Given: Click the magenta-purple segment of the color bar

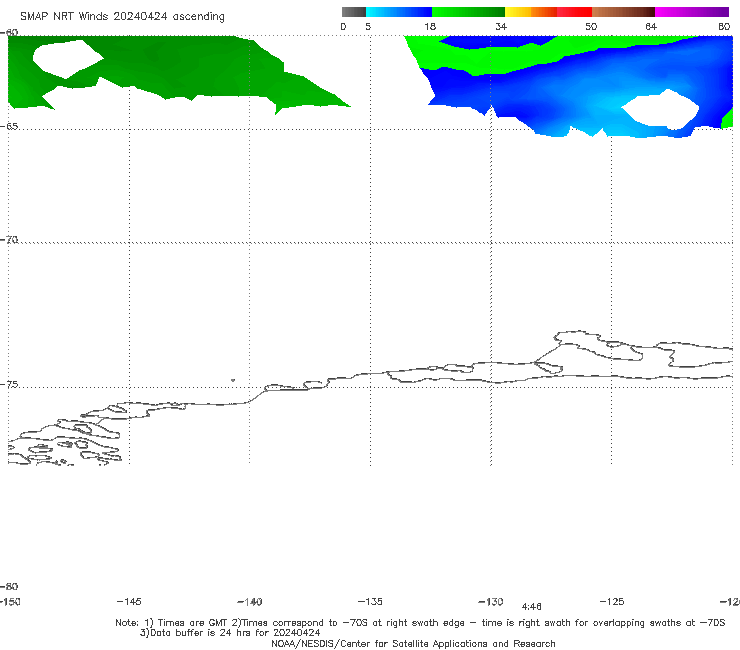Looking at the screenshot, I should [691, 12].
